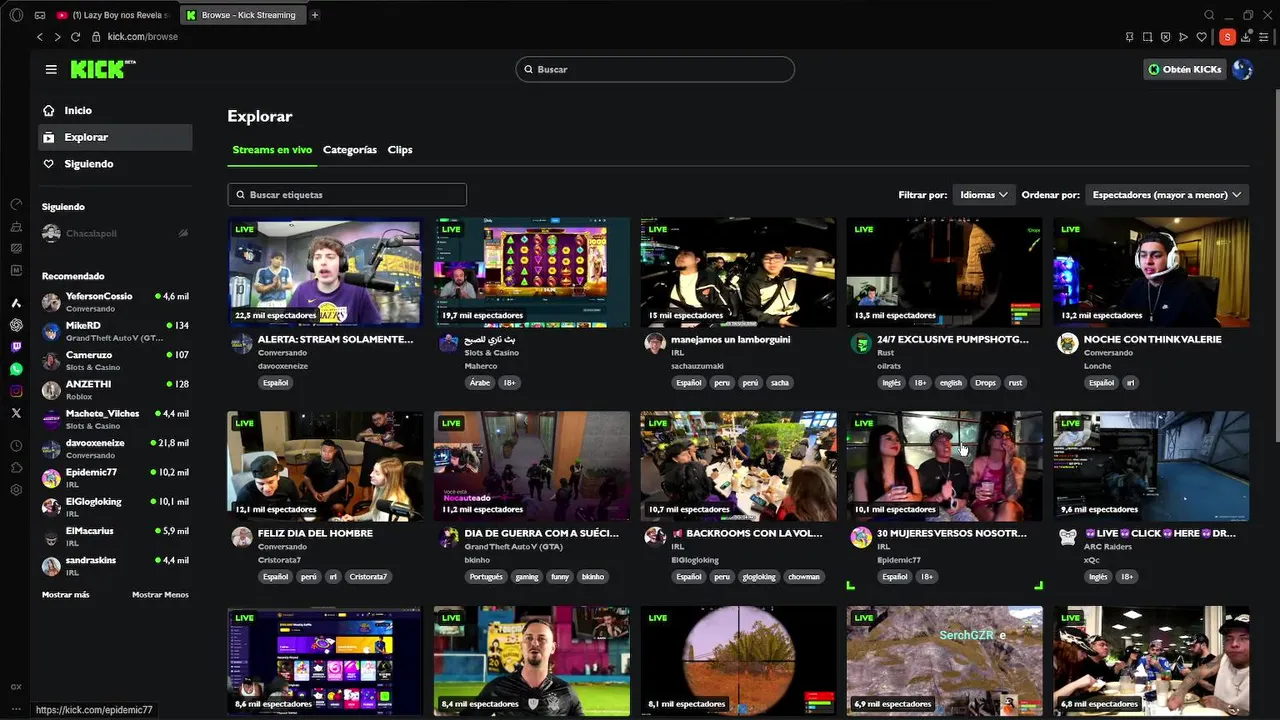Switch to the Categorías tab
The width and height of the screenshot is (1280, 720).
pos(350,150)
